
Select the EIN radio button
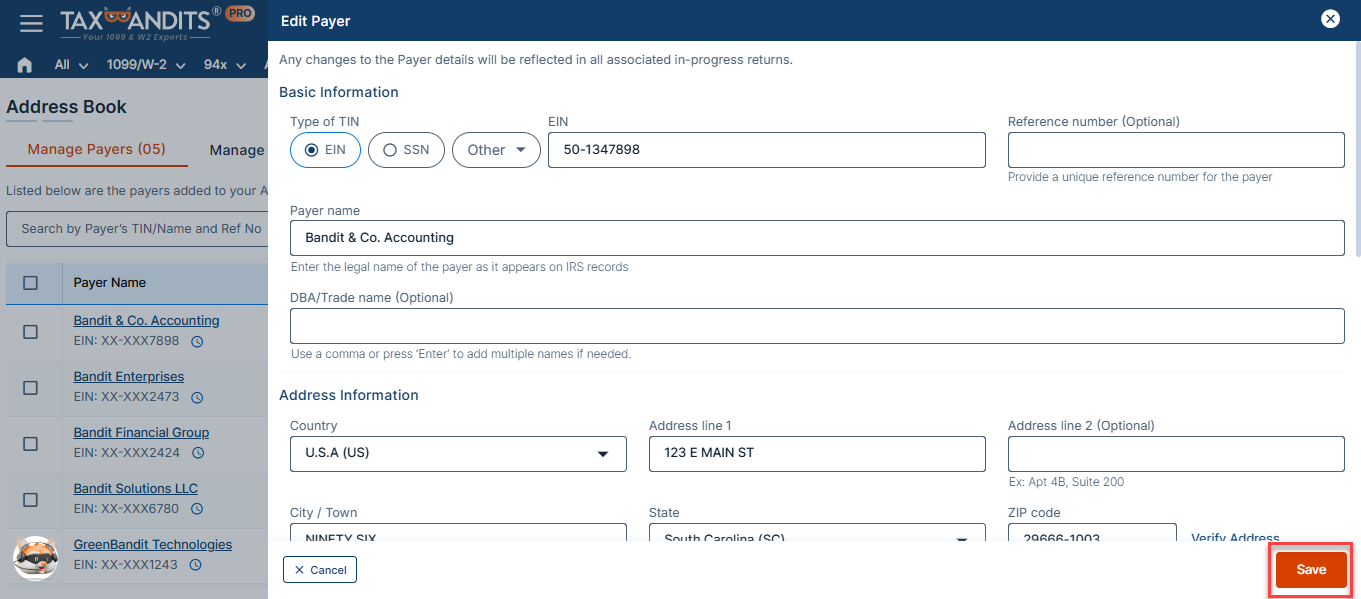(x=325, y=150)
